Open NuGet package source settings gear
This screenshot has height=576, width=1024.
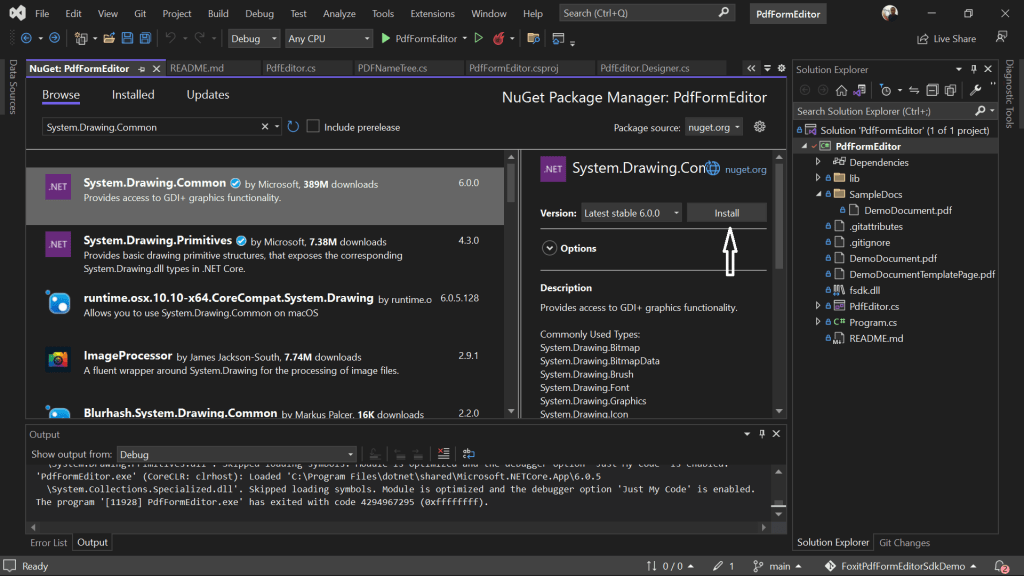759,127
